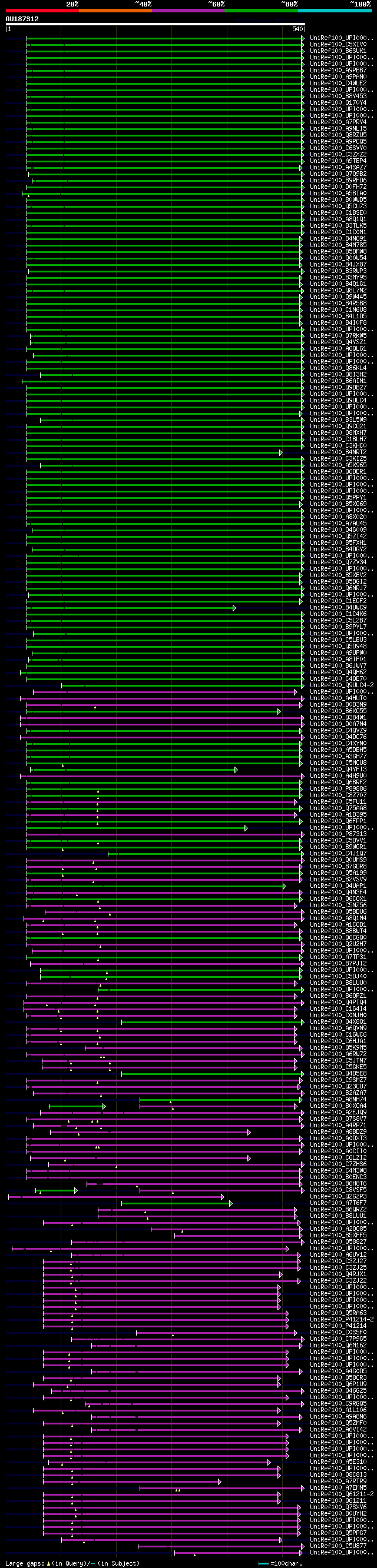The width and height of the screenshot is (377, 1568).
Task: Select the AU187312 query label
Action: 22,19
